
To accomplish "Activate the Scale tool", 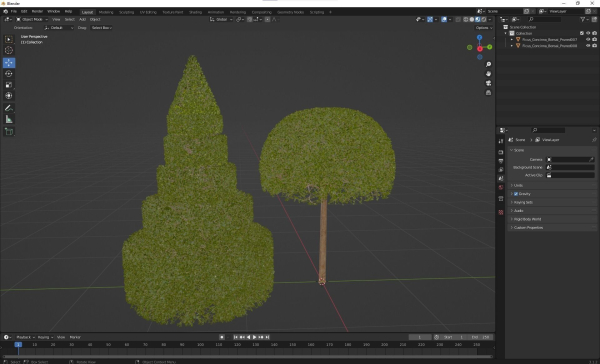I will 9,85.
